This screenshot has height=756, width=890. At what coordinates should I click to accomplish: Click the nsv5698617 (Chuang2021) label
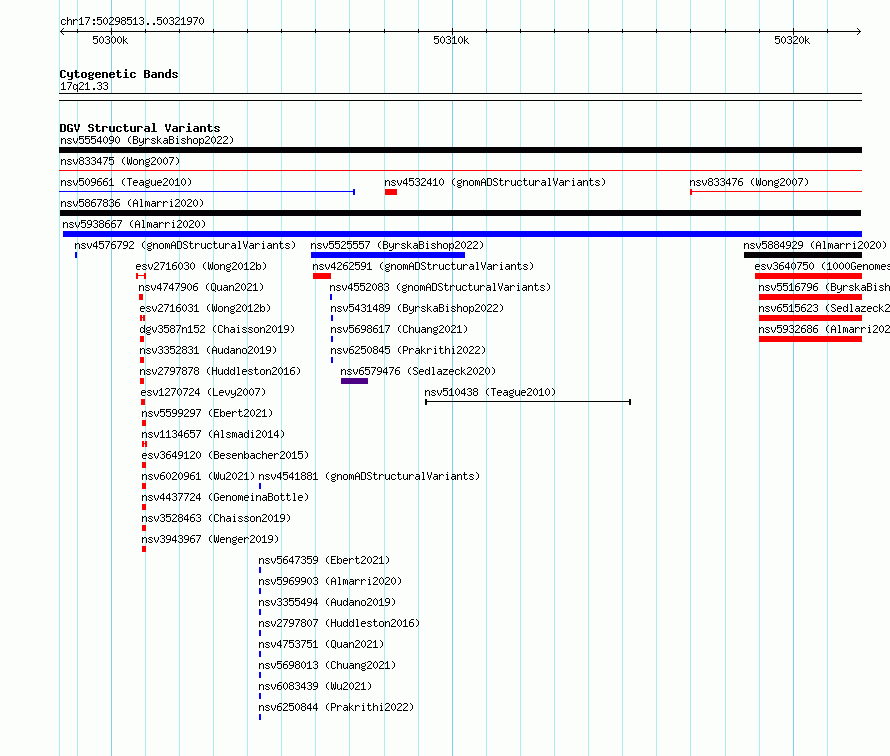pos(399,329)
